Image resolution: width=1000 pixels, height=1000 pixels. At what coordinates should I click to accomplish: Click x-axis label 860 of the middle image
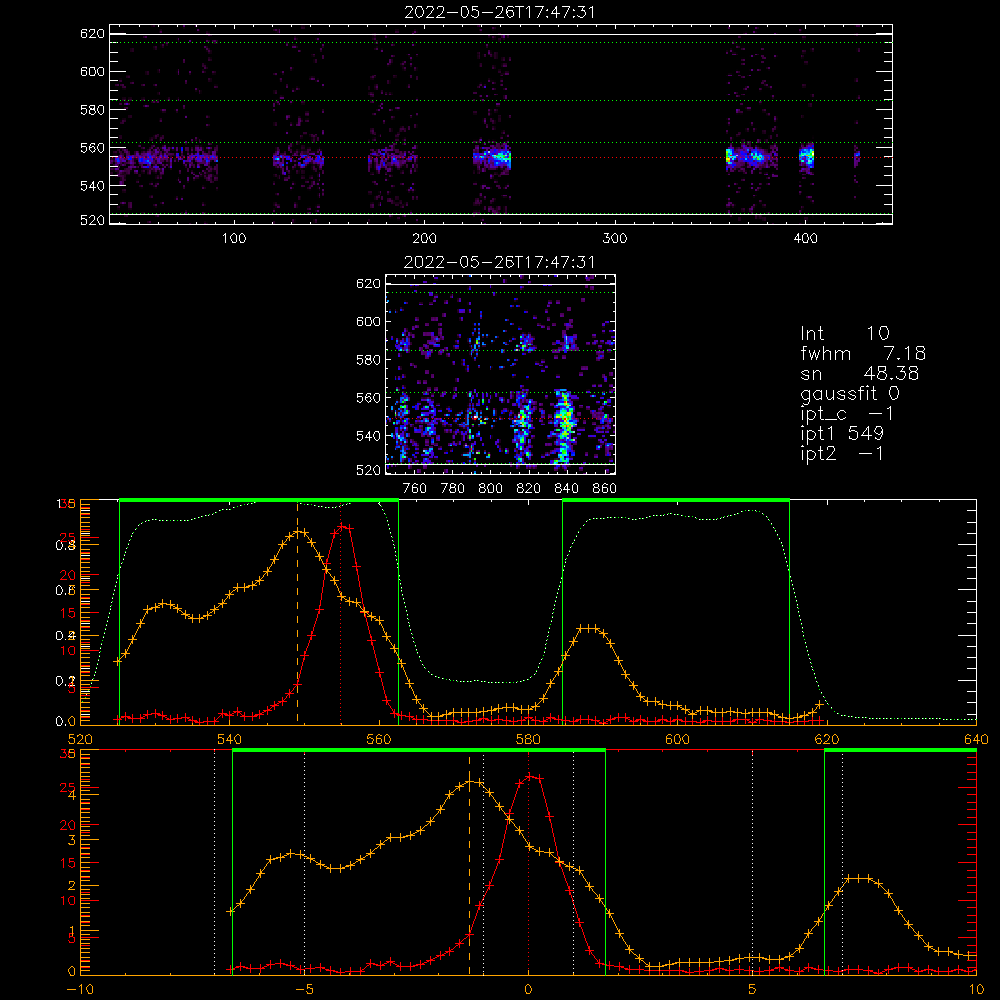coord(605,489)
